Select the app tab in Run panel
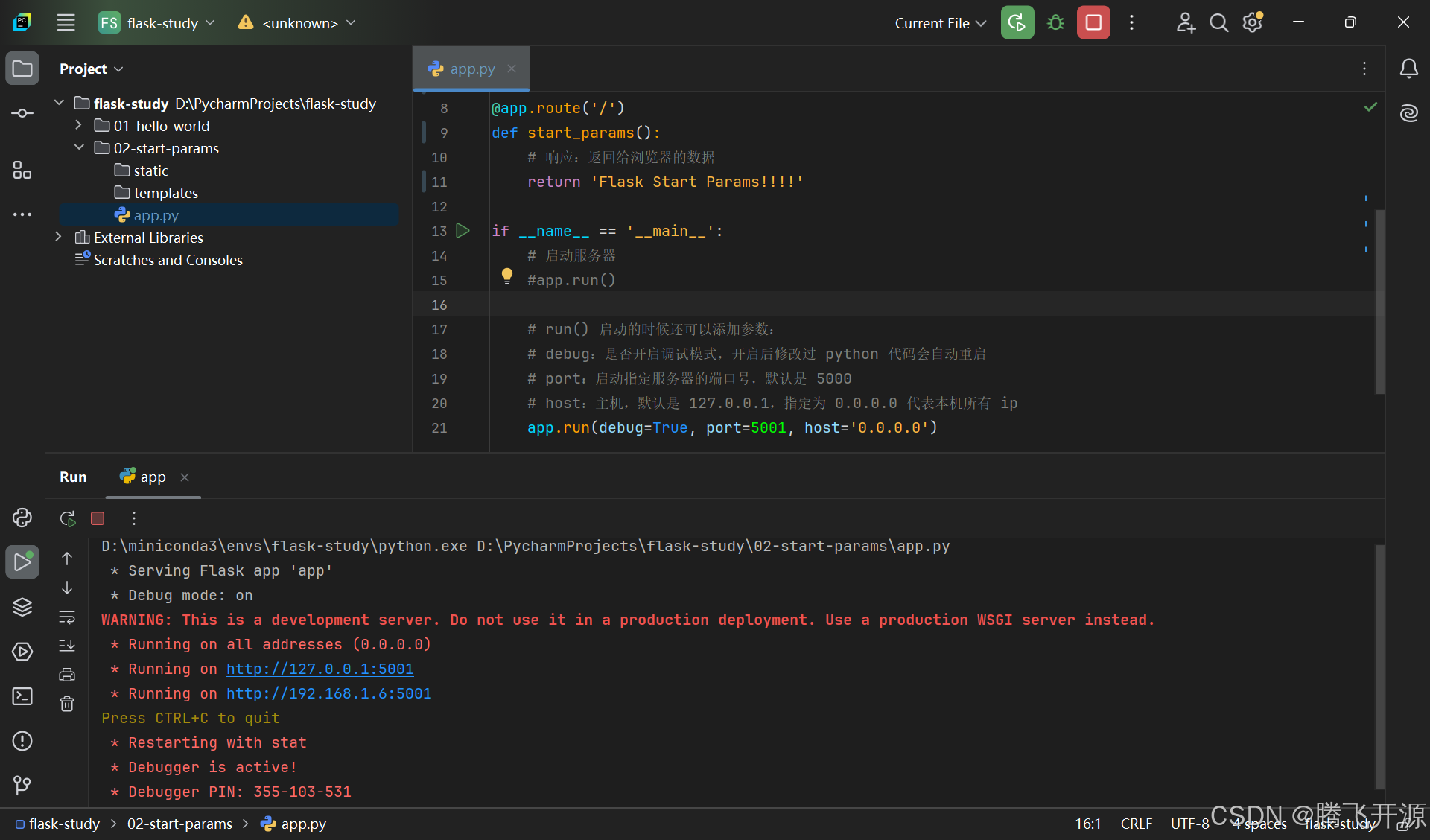1430x840 pixels. click(x=153, y=477)
